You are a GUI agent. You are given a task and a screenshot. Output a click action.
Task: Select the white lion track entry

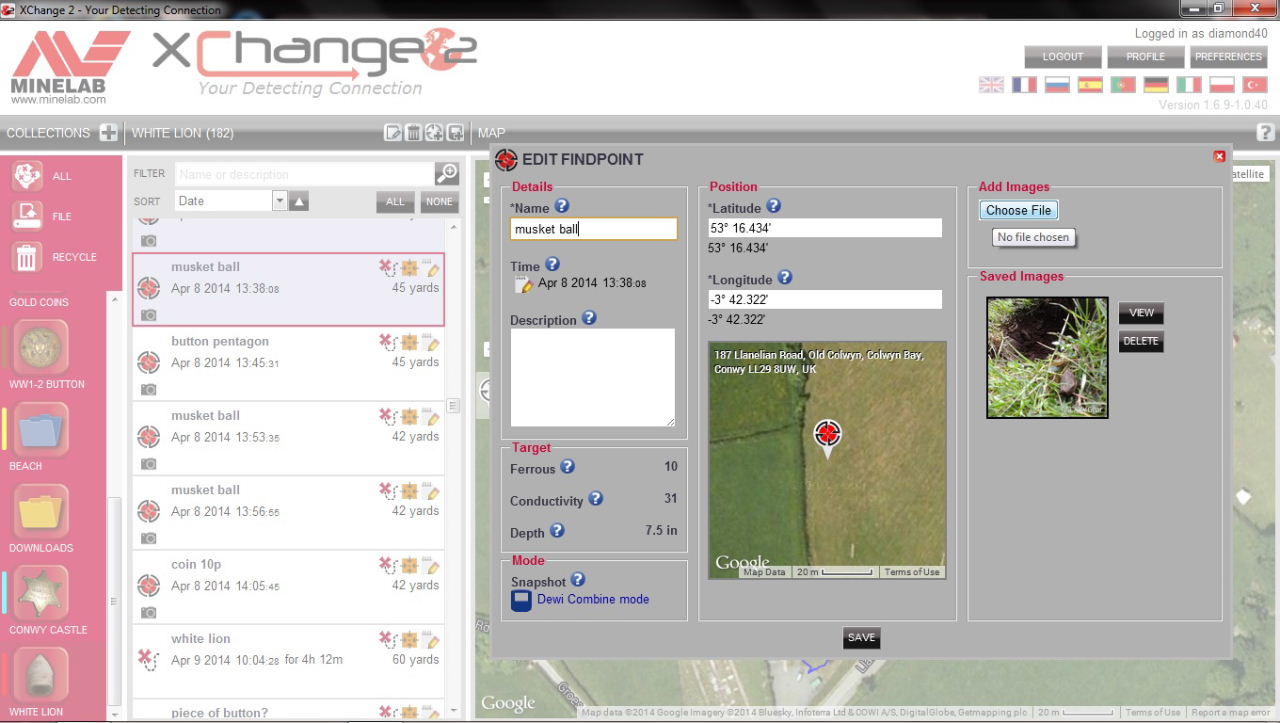point(288,661)
